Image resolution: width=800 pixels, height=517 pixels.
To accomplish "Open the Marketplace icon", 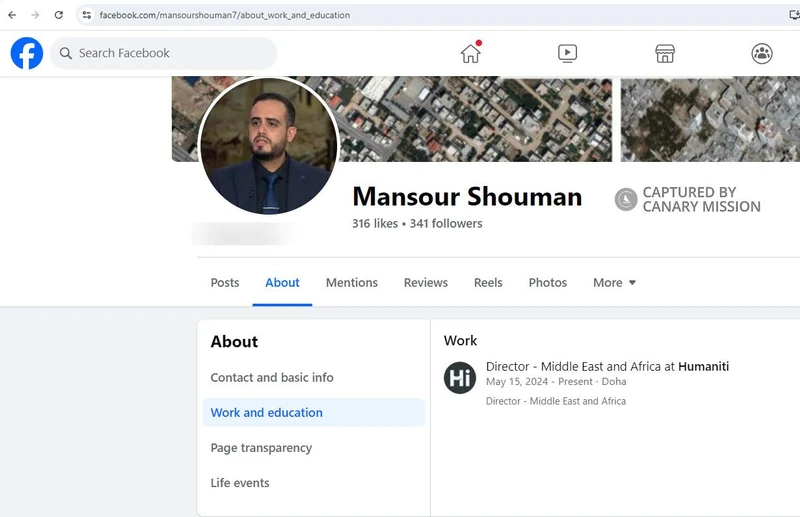I will click(665, 54).
